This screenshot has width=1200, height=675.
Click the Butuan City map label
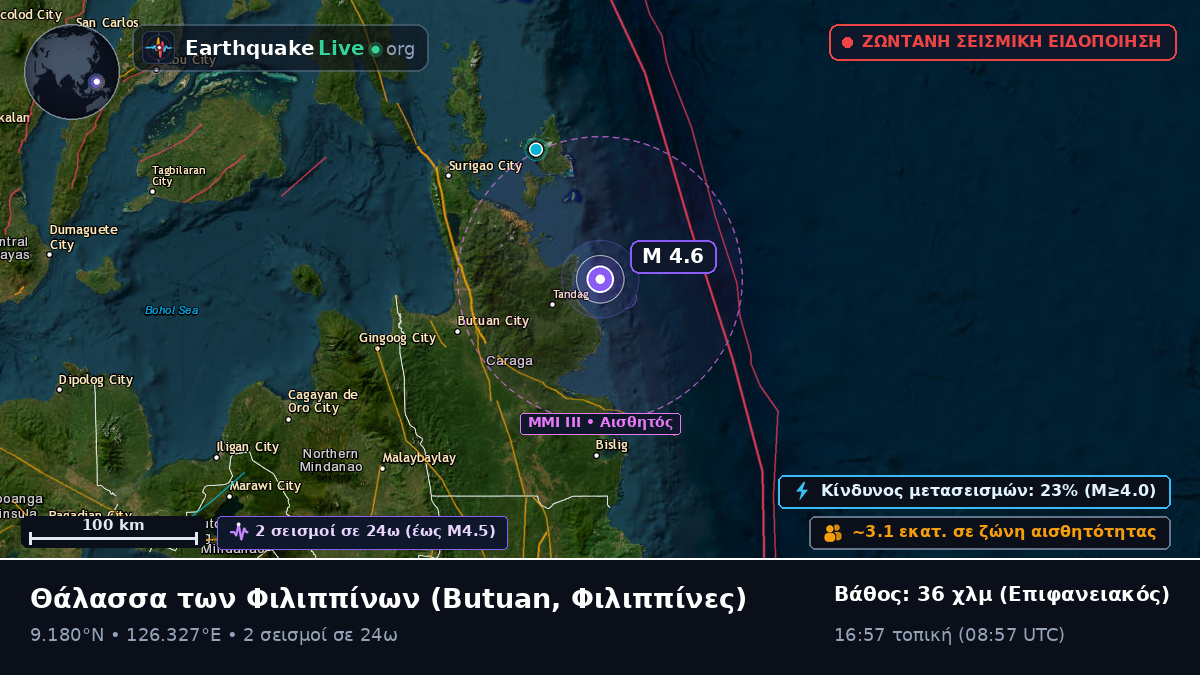pos(493,321)
